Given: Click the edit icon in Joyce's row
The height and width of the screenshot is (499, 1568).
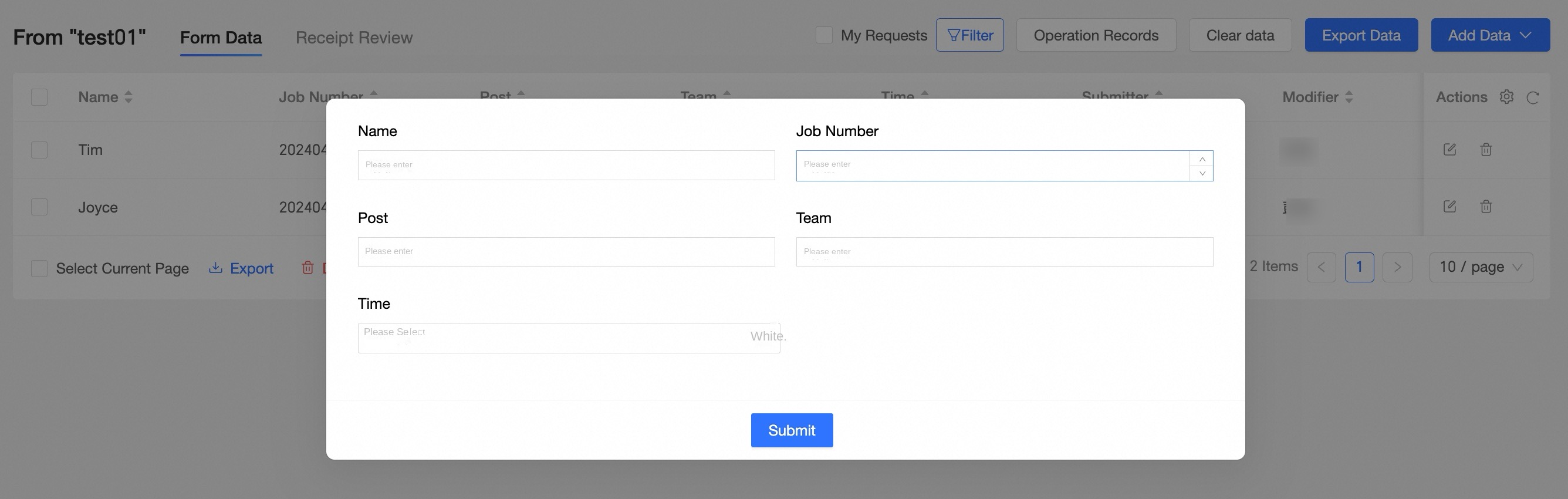Looking at the screenshot, I should point(1449,207).
